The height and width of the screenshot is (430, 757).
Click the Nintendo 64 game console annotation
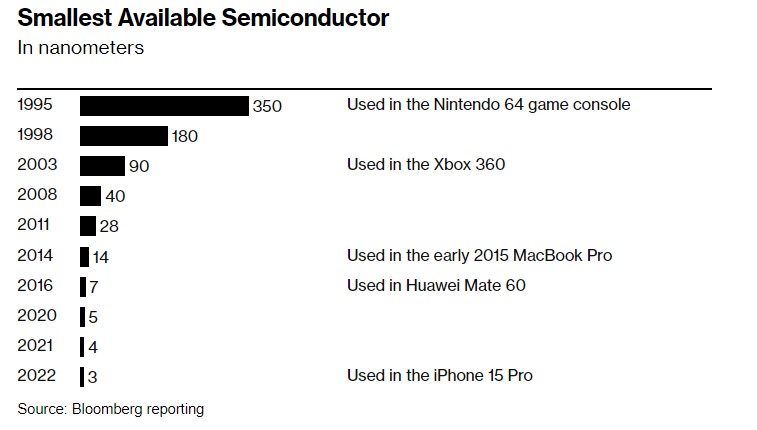coord(488,104)
